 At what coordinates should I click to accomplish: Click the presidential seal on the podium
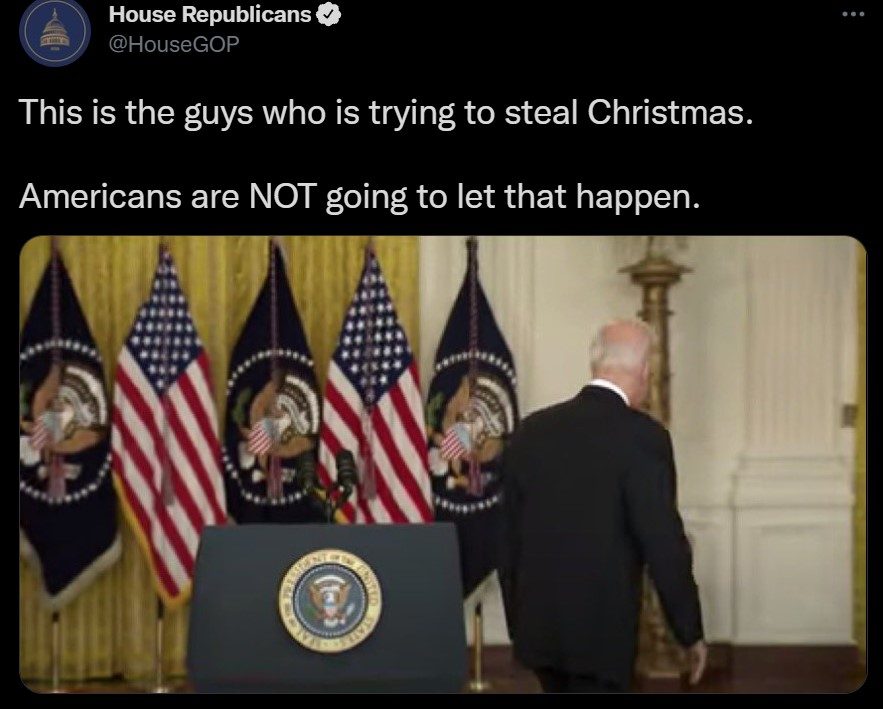(330, 600)
